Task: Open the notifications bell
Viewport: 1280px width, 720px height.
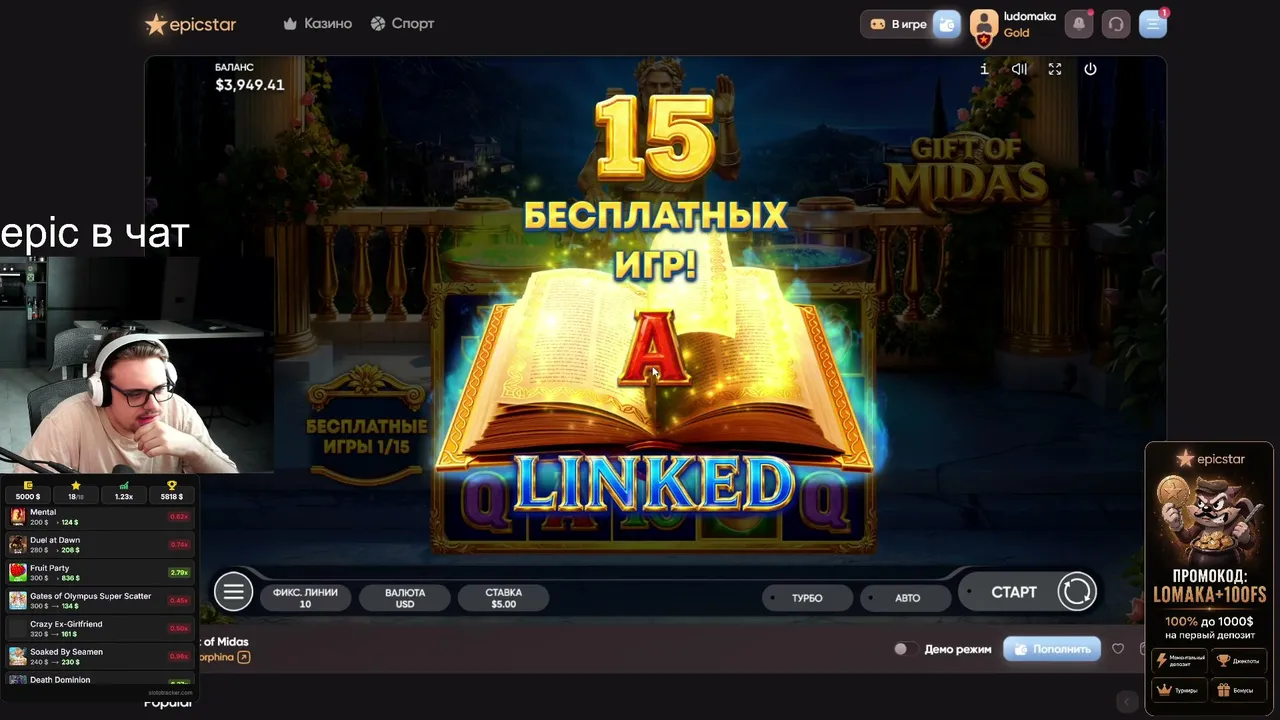Action: (x=1079, y=24)
